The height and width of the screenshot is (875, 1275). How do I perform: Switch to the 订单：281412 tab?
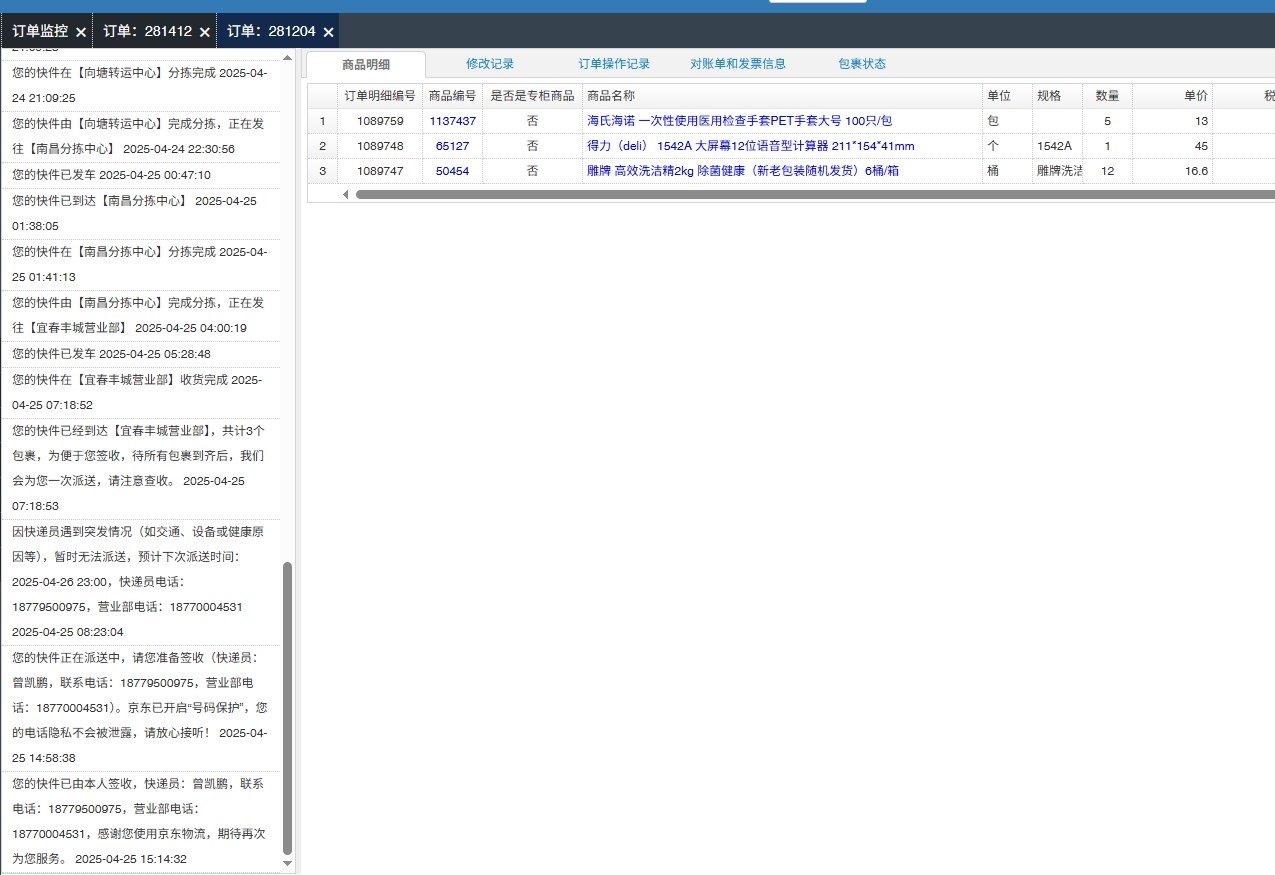tap(147, 32)
